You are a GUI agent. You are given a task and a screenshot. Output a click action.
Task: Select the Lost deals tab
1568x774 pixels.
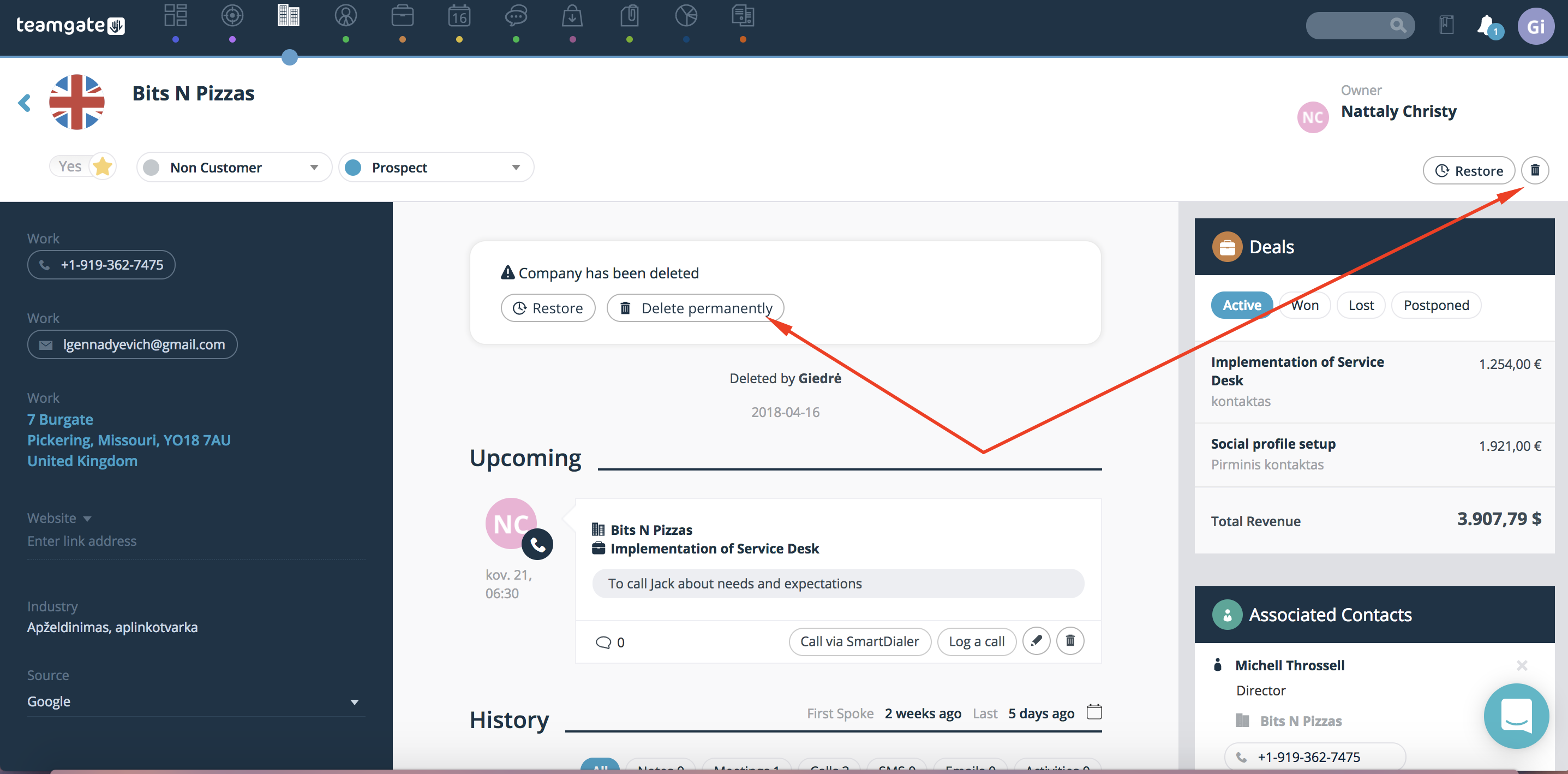[x=1361, y=305]
